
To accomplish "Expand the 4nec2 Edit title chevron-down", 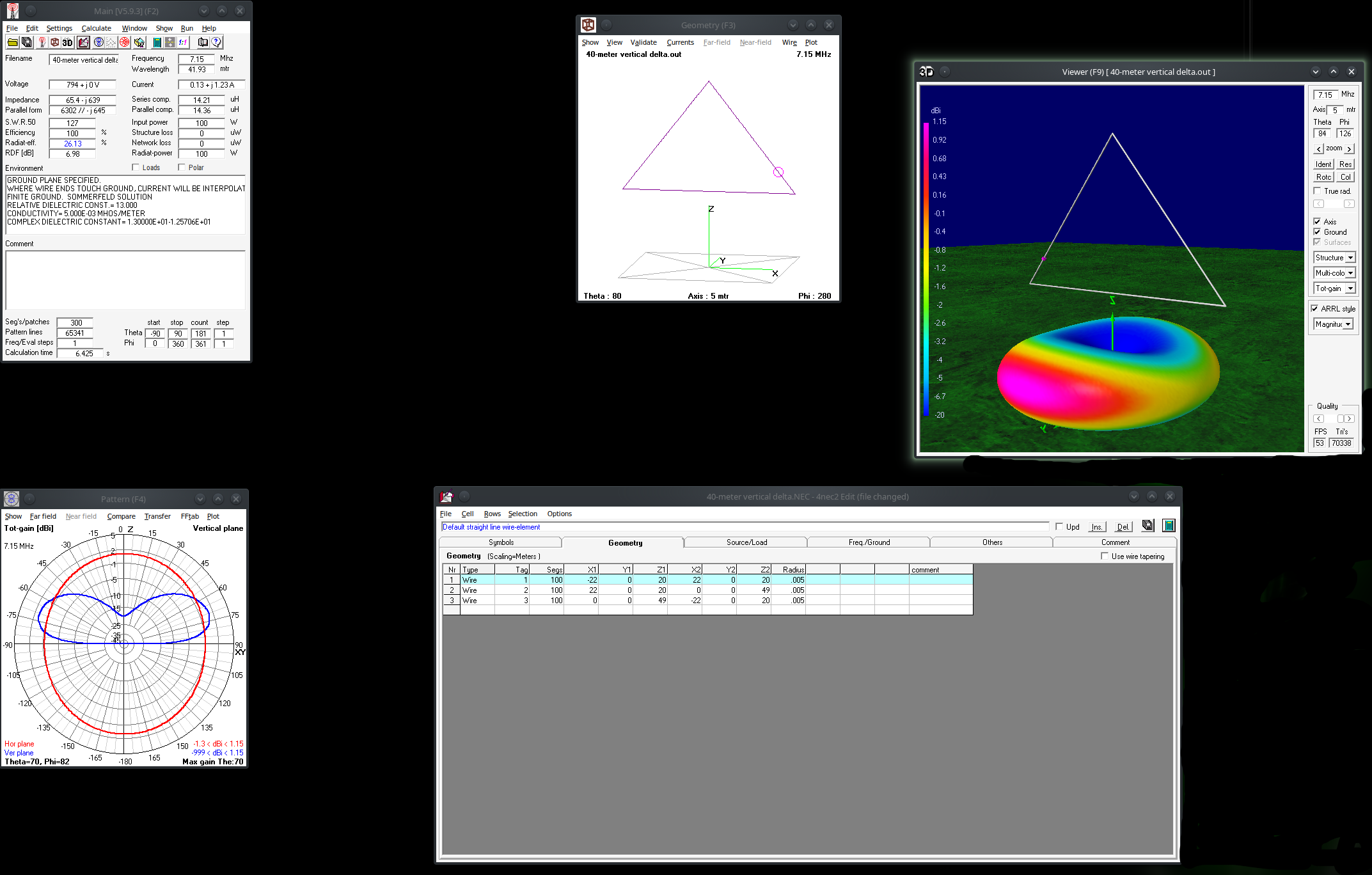I will (x=1134, y=496).
